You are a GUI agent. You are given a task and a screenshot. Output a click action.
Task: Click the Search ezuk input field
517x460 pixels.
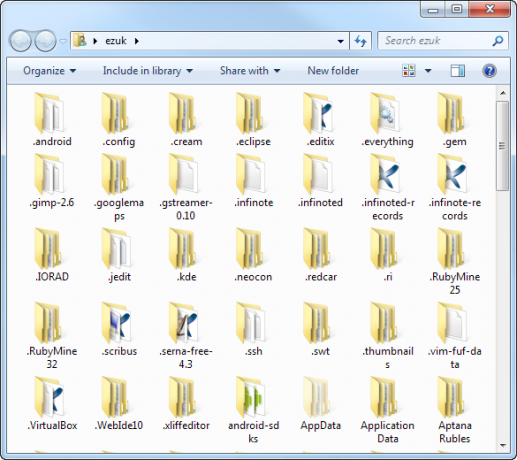point(437,41)
